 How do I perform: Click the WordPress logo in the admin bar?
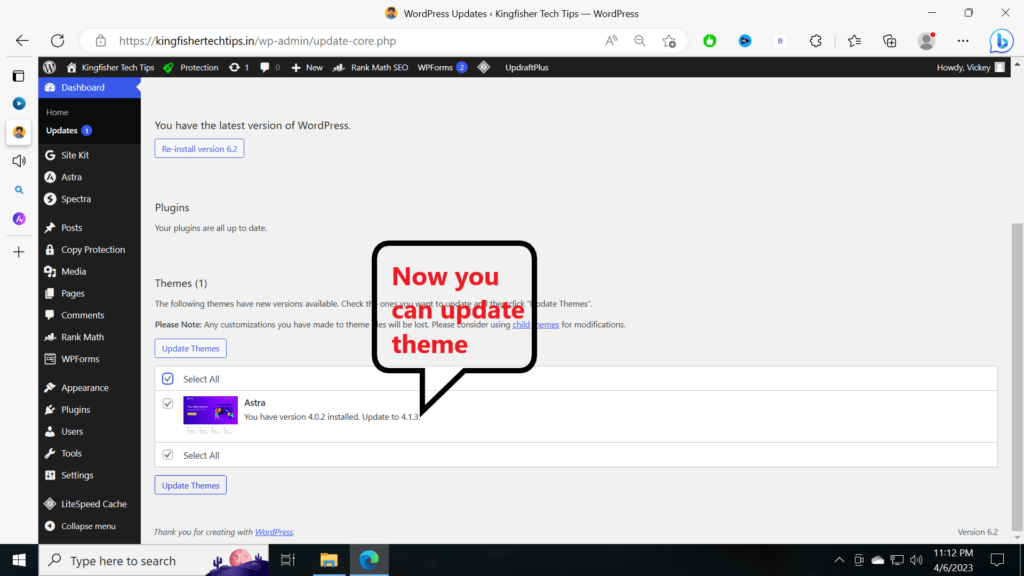click(x=50, y=67)
